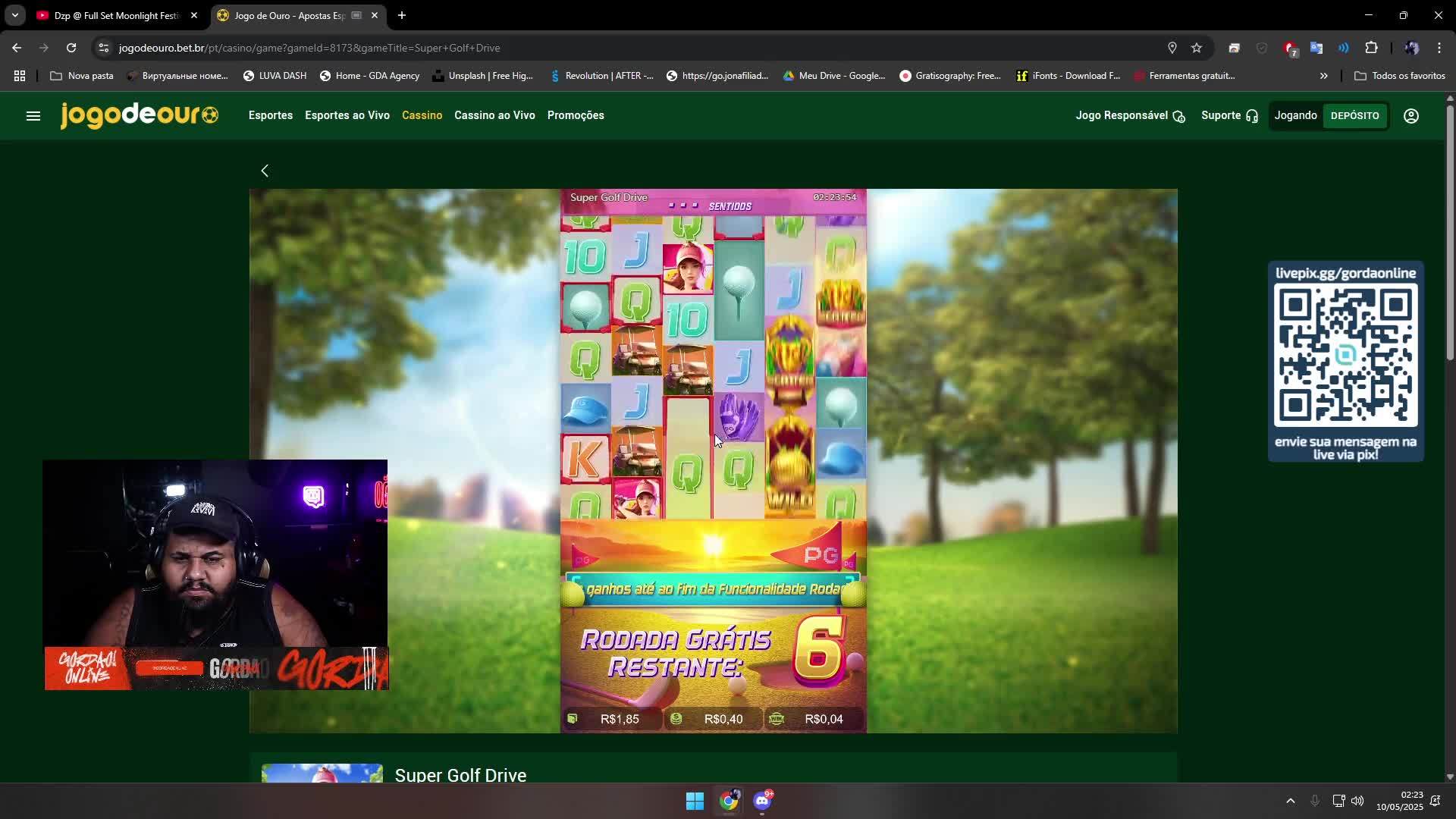This screenshot has width=1456, height=819.
Task: Close the Jogo de Ouro tab
Action: coord(375,15)
